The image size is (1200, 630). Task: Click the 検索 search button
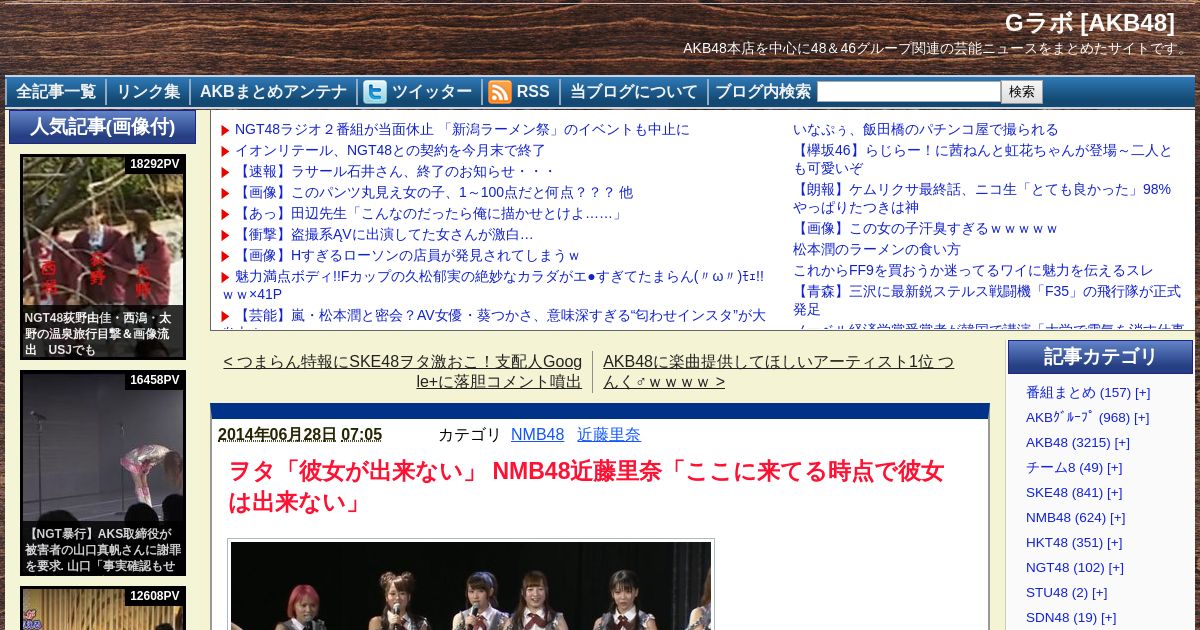coord(1022,92)
